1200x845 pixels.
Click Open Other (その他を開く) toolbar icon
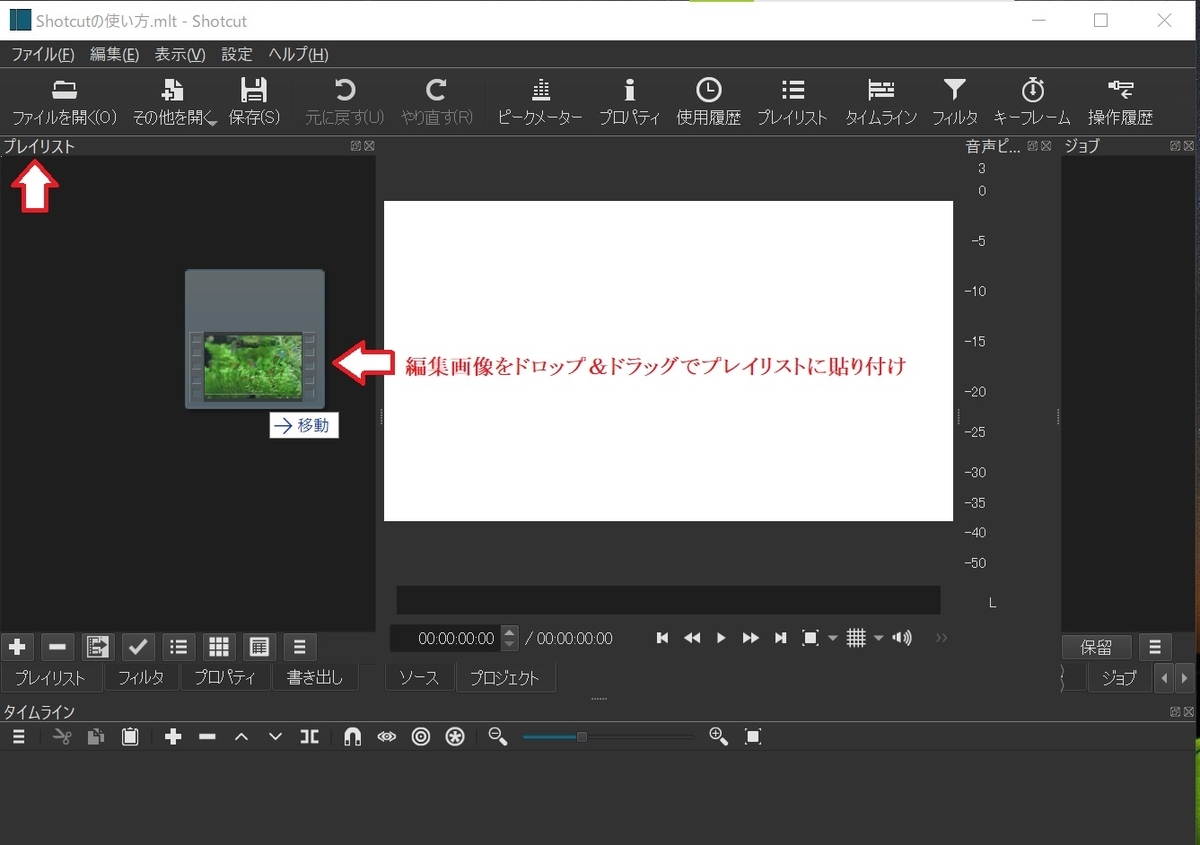pos(173,91)
